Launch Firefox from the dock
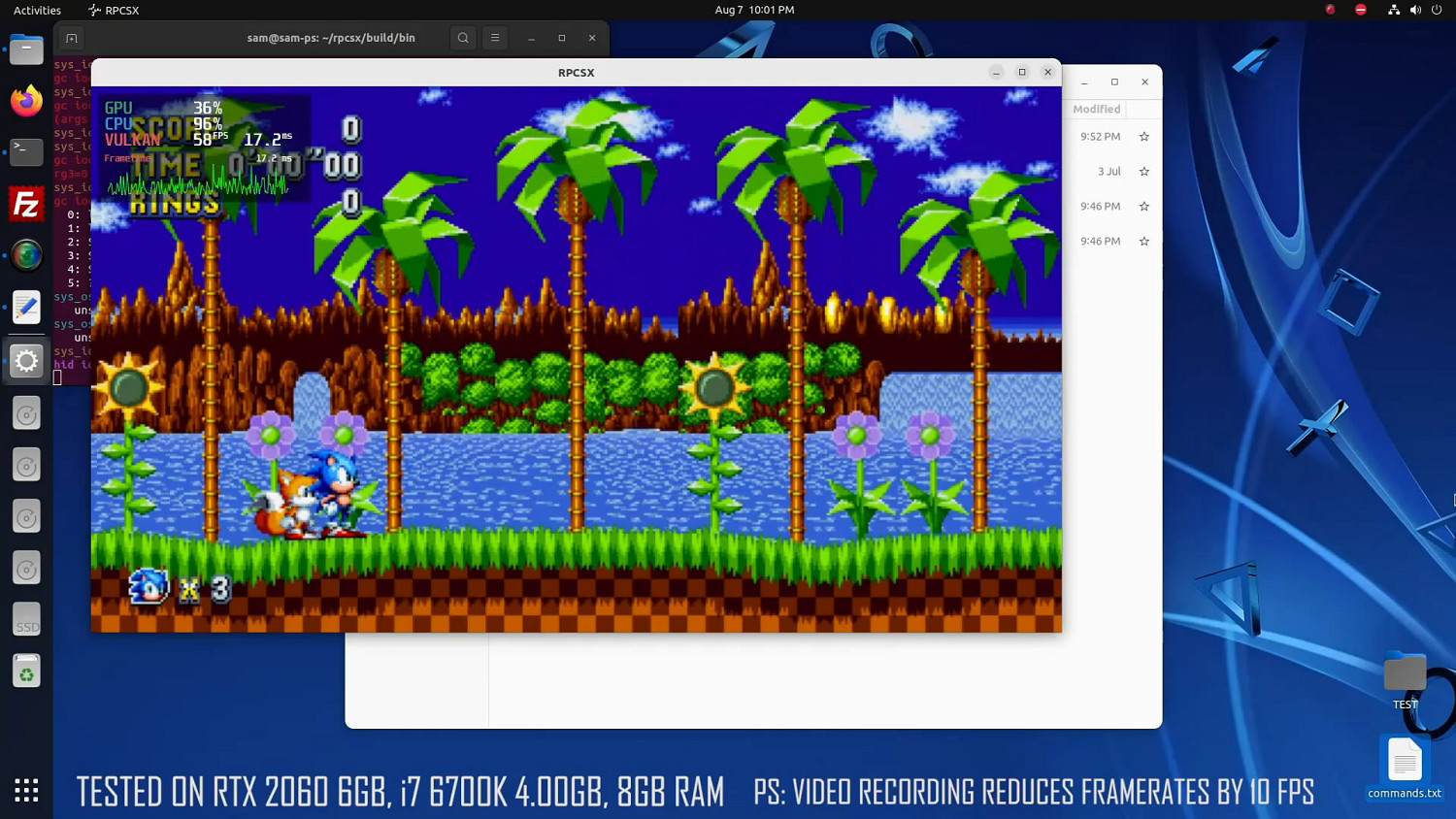The height and width of the screenshot is (819, 1456). coord(26,101)
